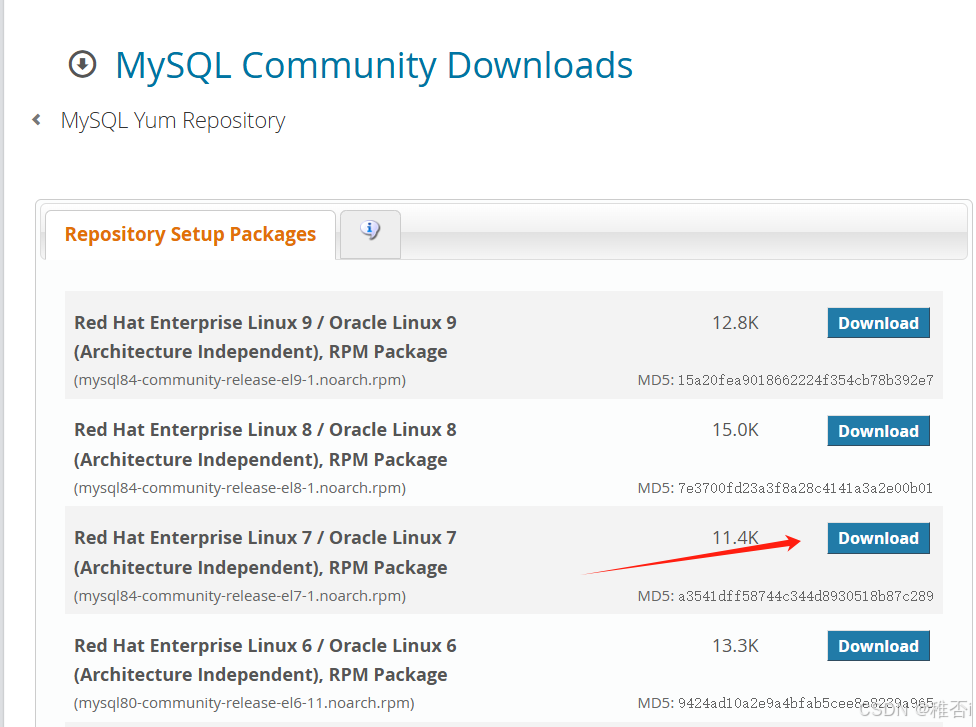Viewport: 976px width, 727px height.
Task: Click the MD5 value starting with 7e3700fd
Action: click(x=805, y=488)
